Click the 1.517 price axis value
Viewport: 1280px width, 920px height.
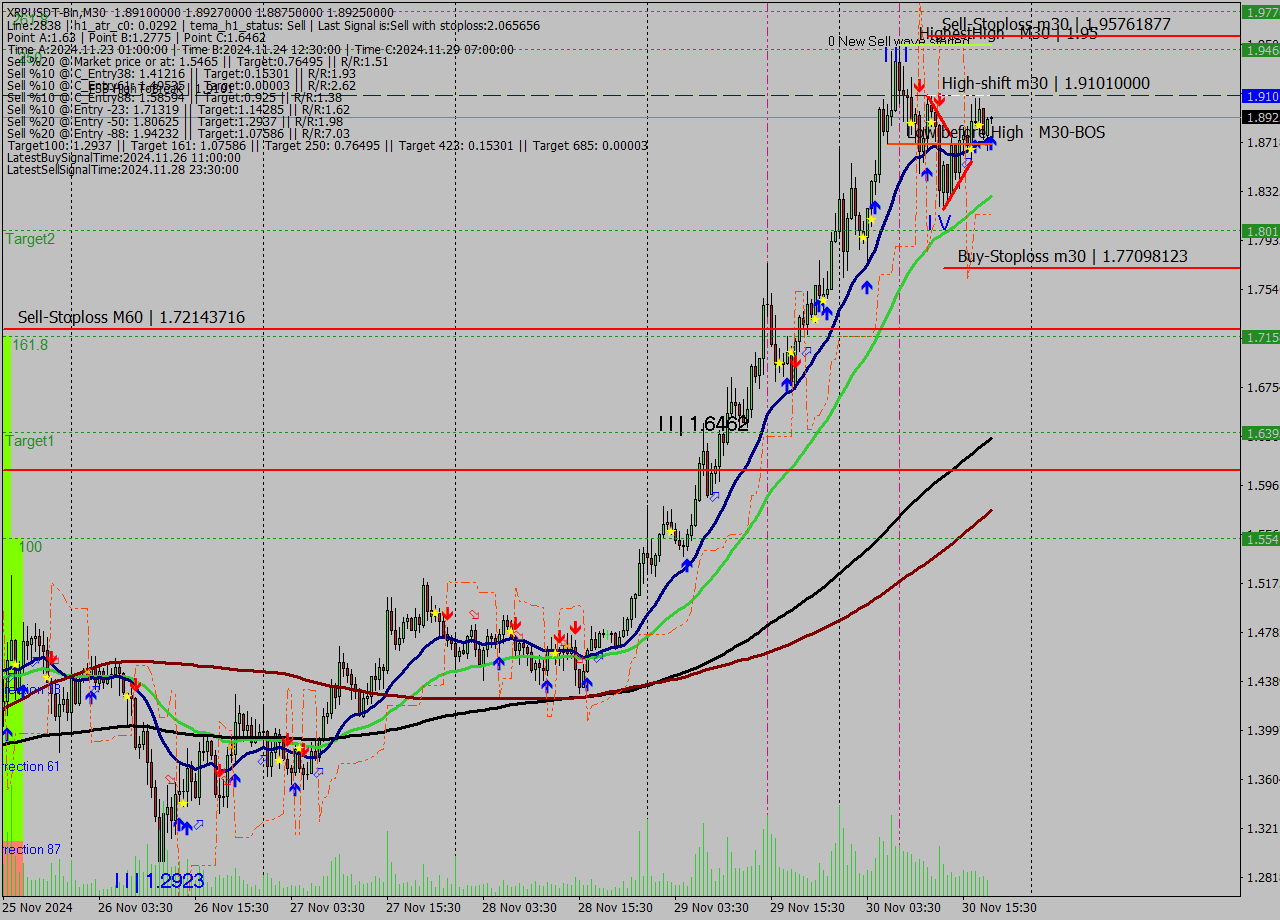pyautogui.click(x=1261, y=583)
